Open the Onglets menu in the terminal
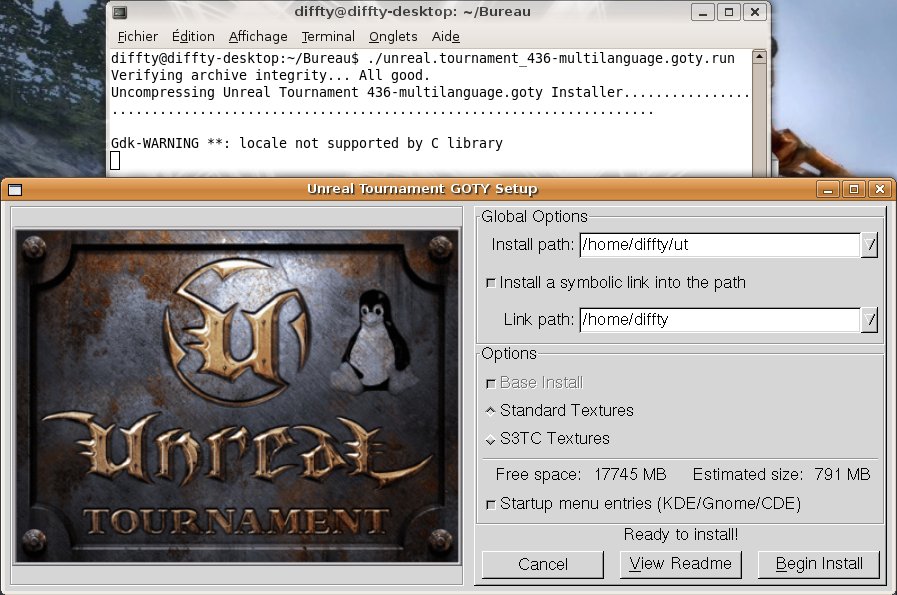Screen dimensions: 897x595 pyautogui.click(x=393, y=37)
